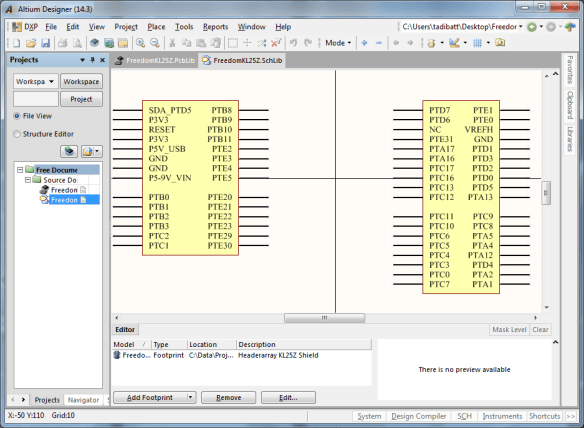Click the Move Selection cross icon
The height and width of the screenshot is (428, 584).
[247, 43]
